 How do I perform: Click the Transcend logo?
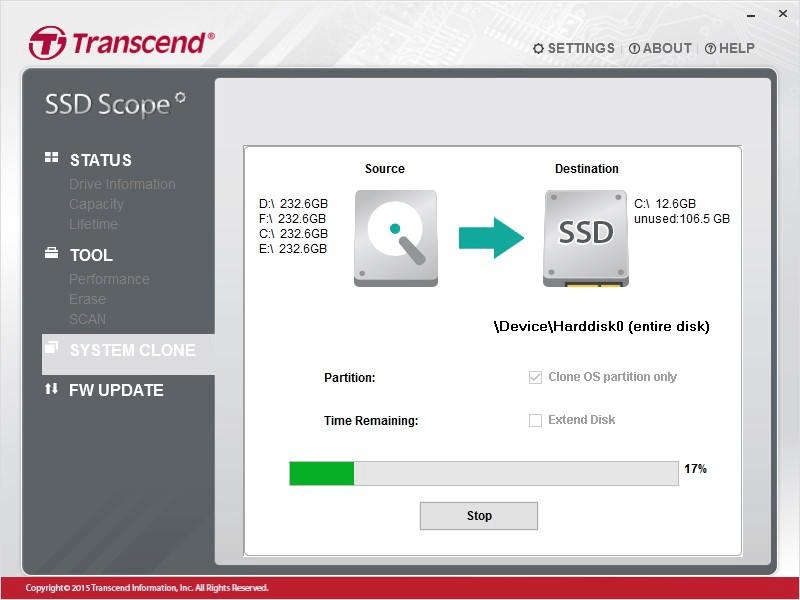coord(122,42)
